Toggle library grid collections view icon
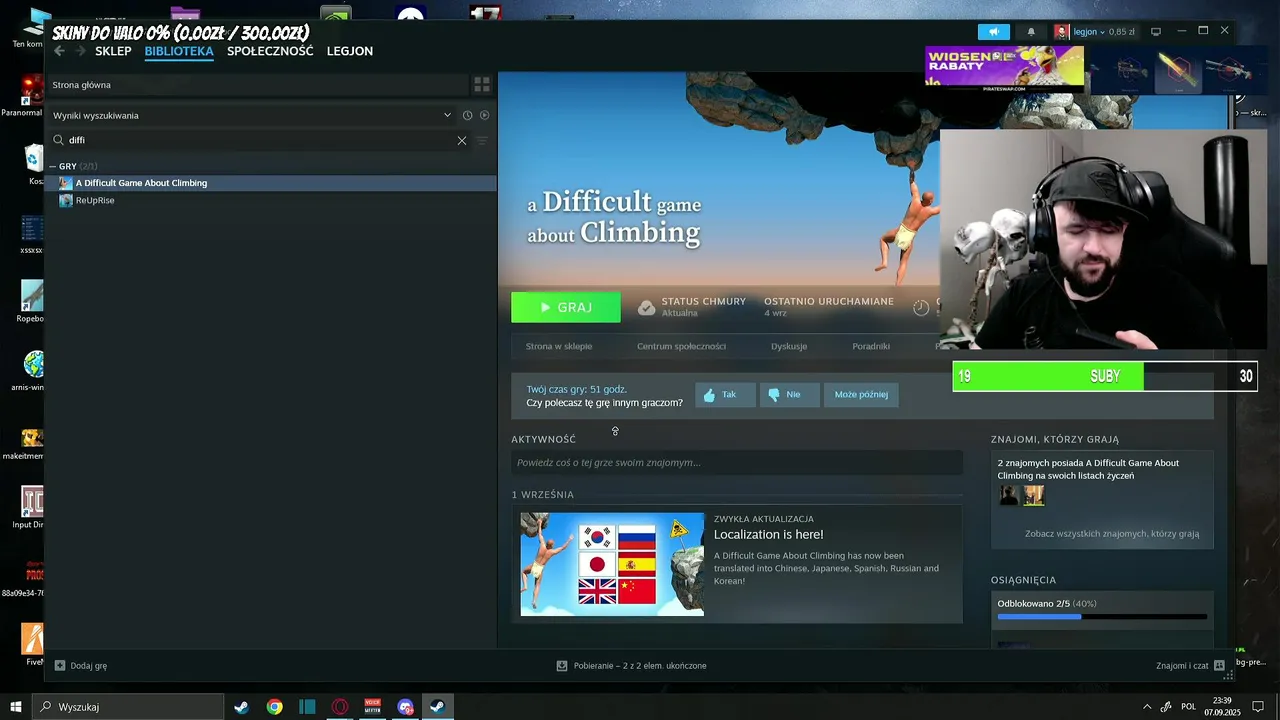 (482, 85)
